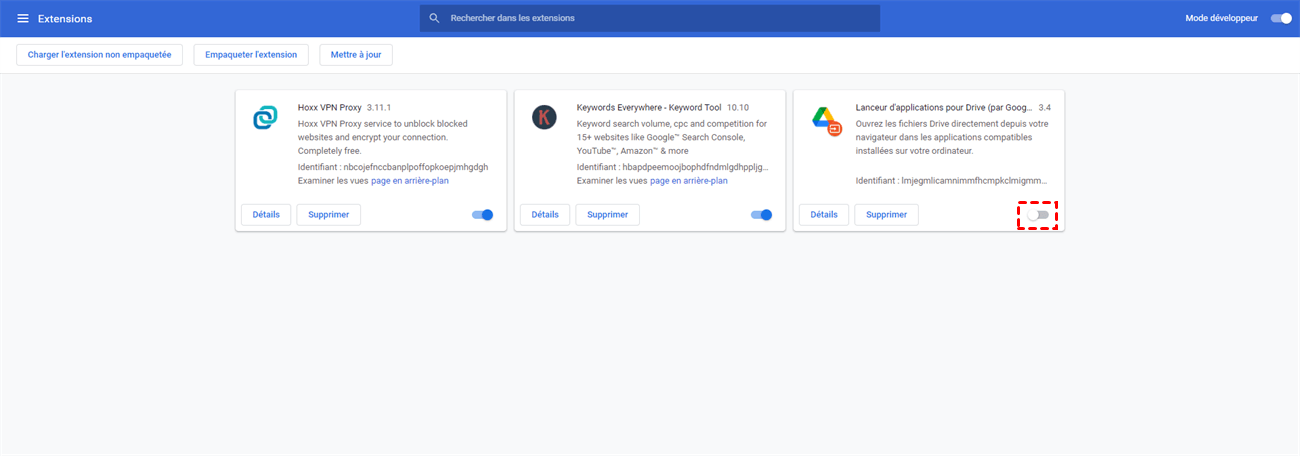1300x456 pixels.
Task: Click Charger l'extension non empaquetée button
Action: click(99, 55)
